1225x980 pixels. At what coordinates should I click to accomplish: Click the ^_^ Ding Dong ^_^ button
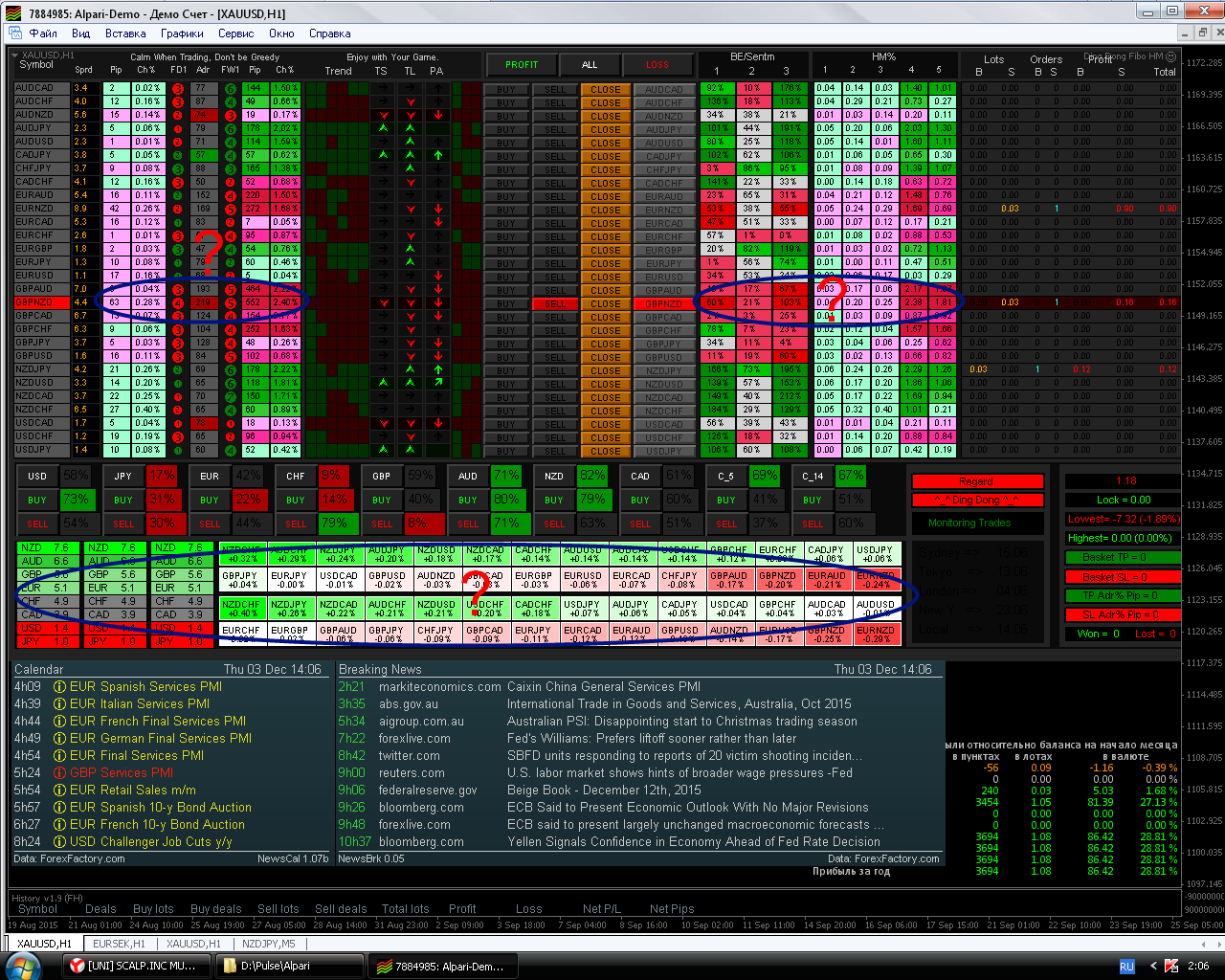tap(977, 500)
